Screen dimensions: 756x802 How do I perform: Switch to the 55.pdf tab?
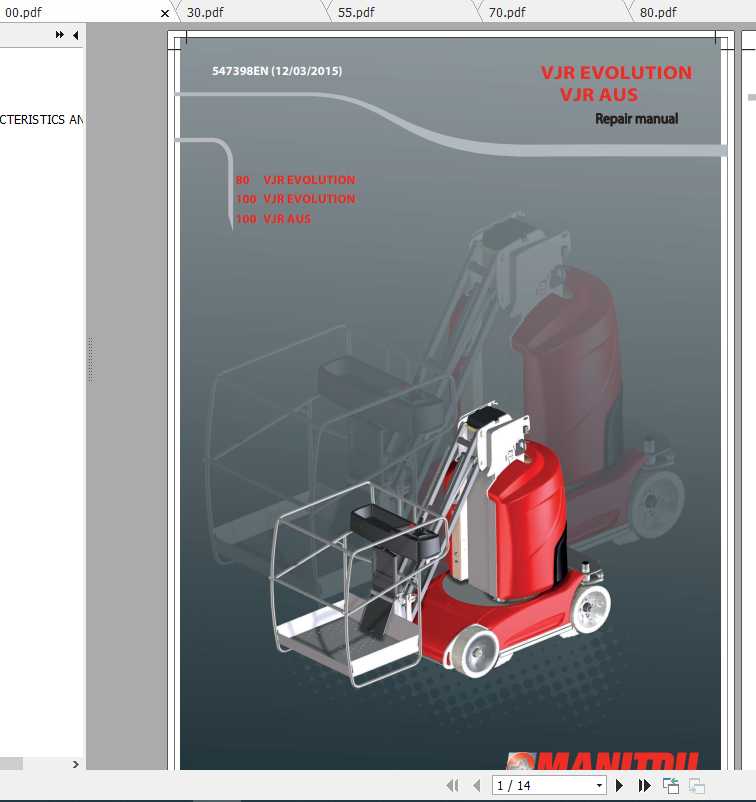pos(356,13)
